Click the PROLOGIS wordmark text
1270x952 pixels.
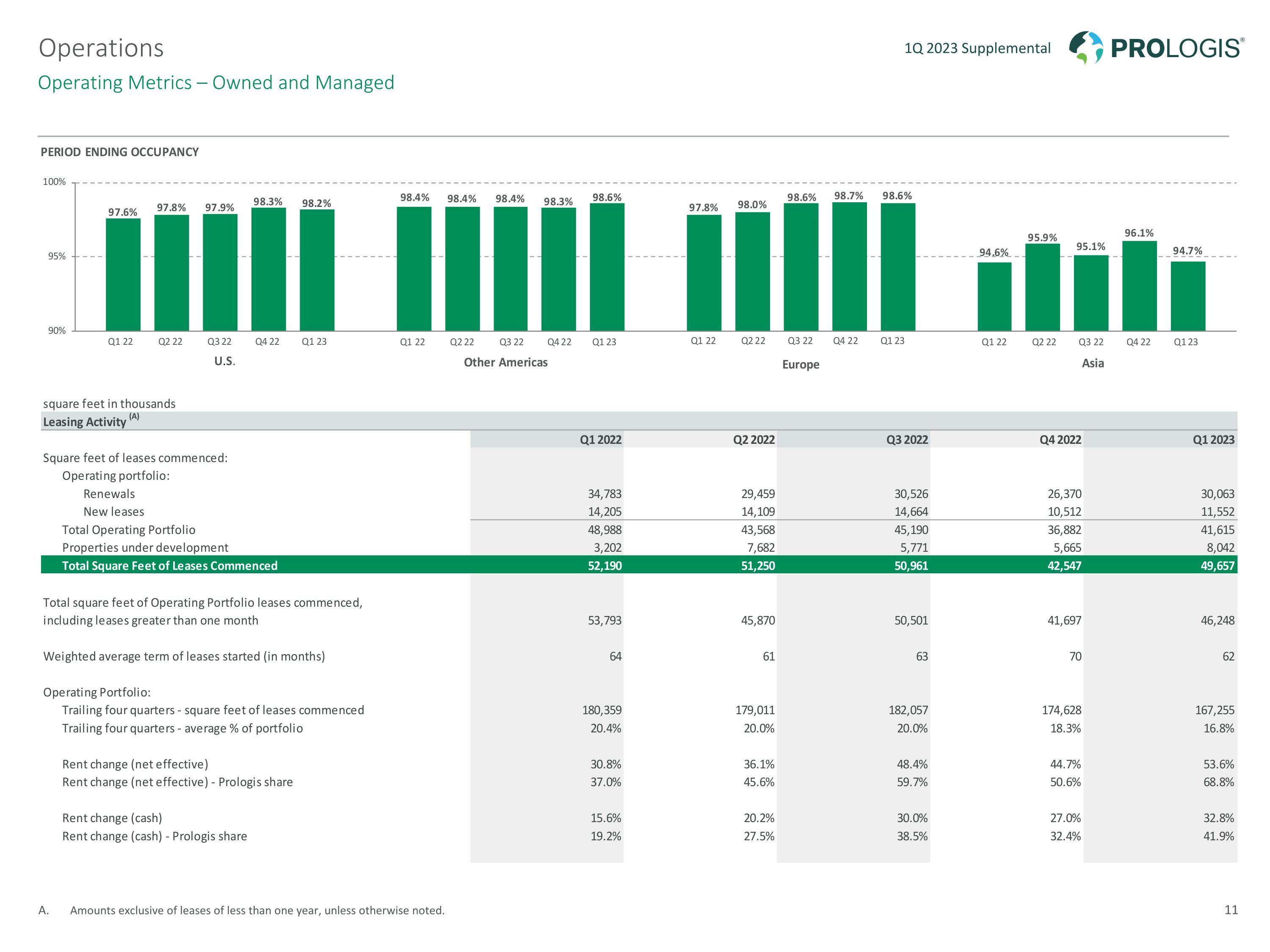pyautogui.click(x=1177, y=49)
